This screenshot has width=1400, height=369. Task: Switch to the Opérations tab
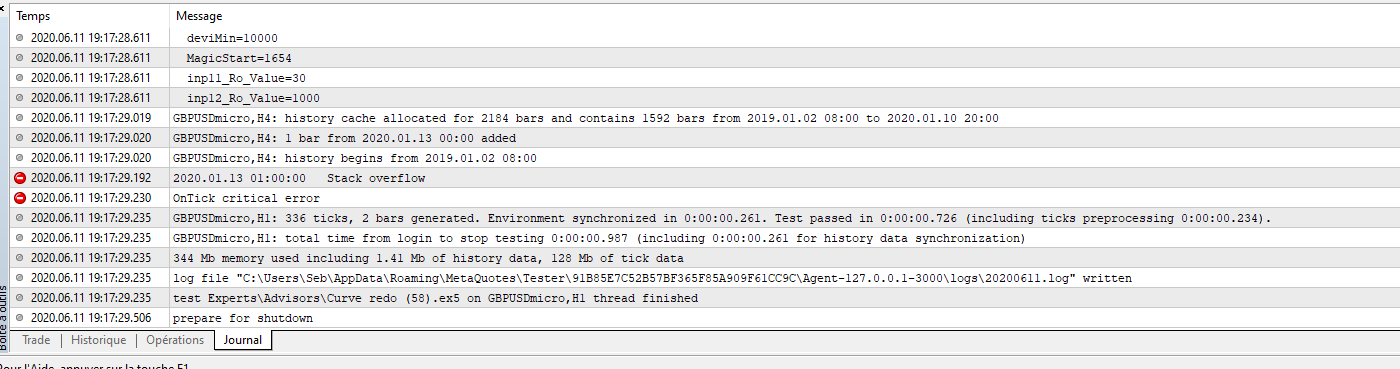click(x=175, y=340)
